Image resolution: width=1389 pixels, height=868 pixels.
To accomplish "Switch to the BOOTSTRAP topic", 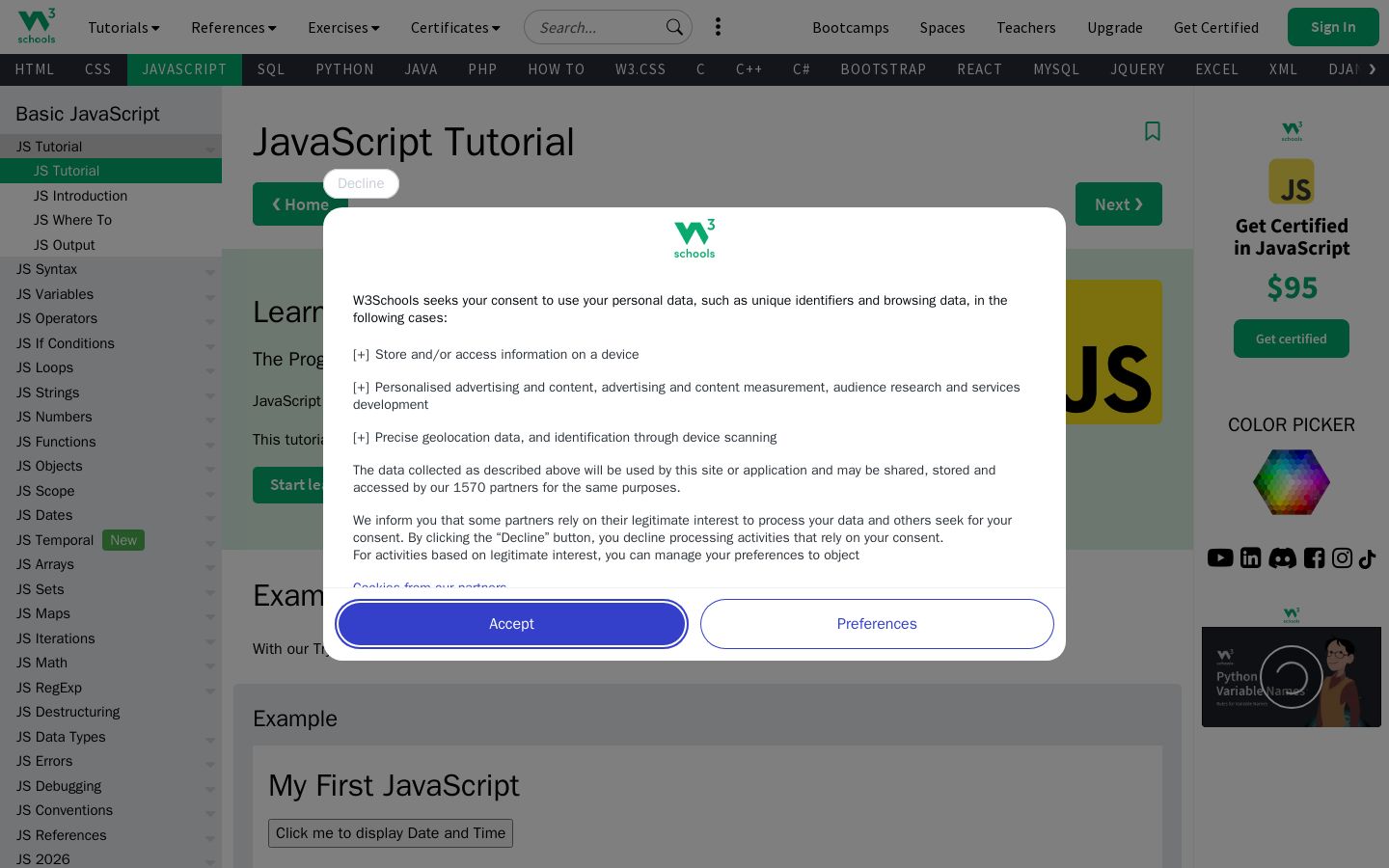I will pos(884,69).
